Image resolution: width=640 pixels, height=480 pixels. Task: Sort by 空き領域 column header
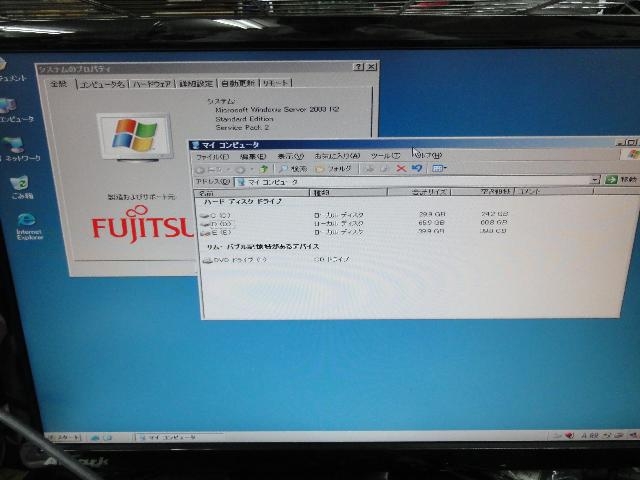coord(483,191)
